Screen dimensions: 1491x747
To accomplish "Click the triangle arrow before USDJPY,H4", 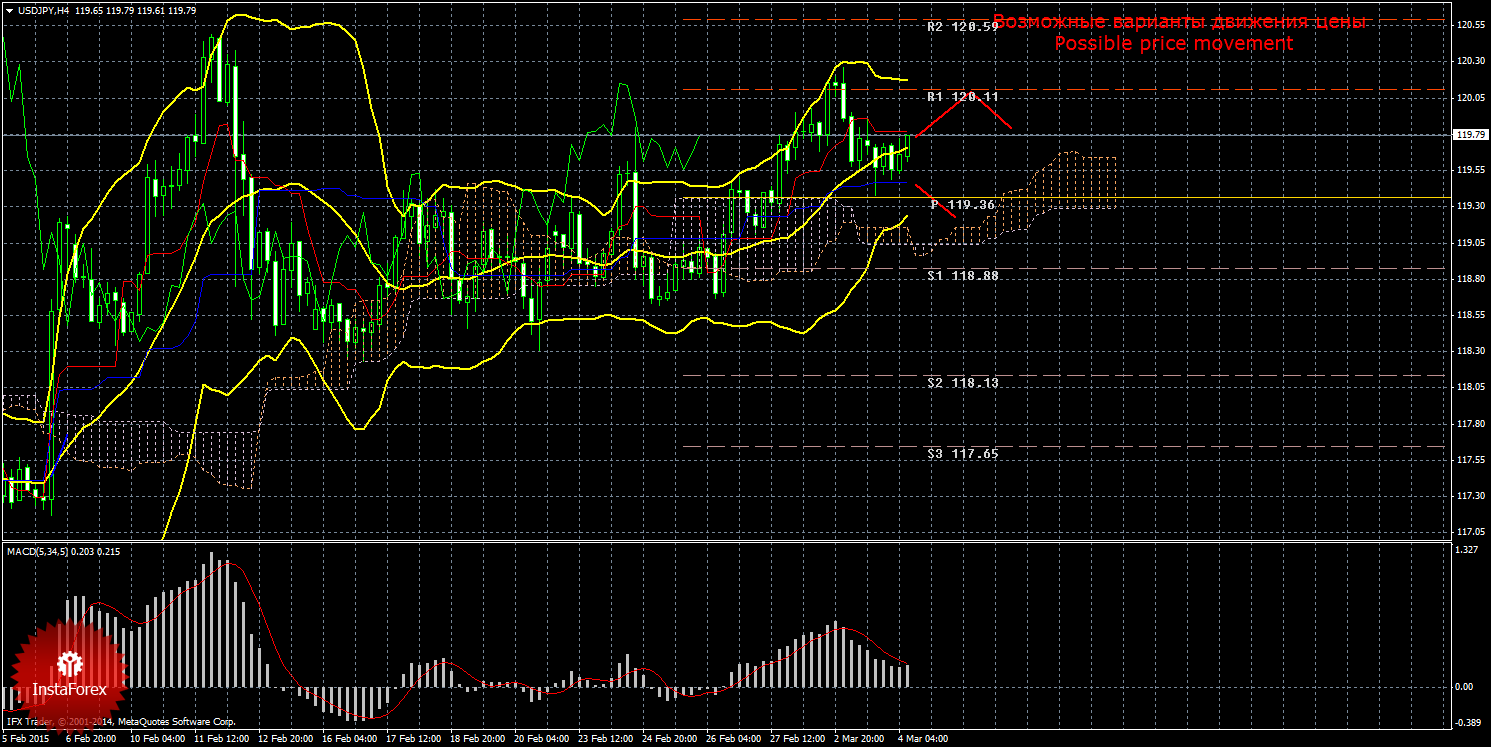I will (10, 10).
